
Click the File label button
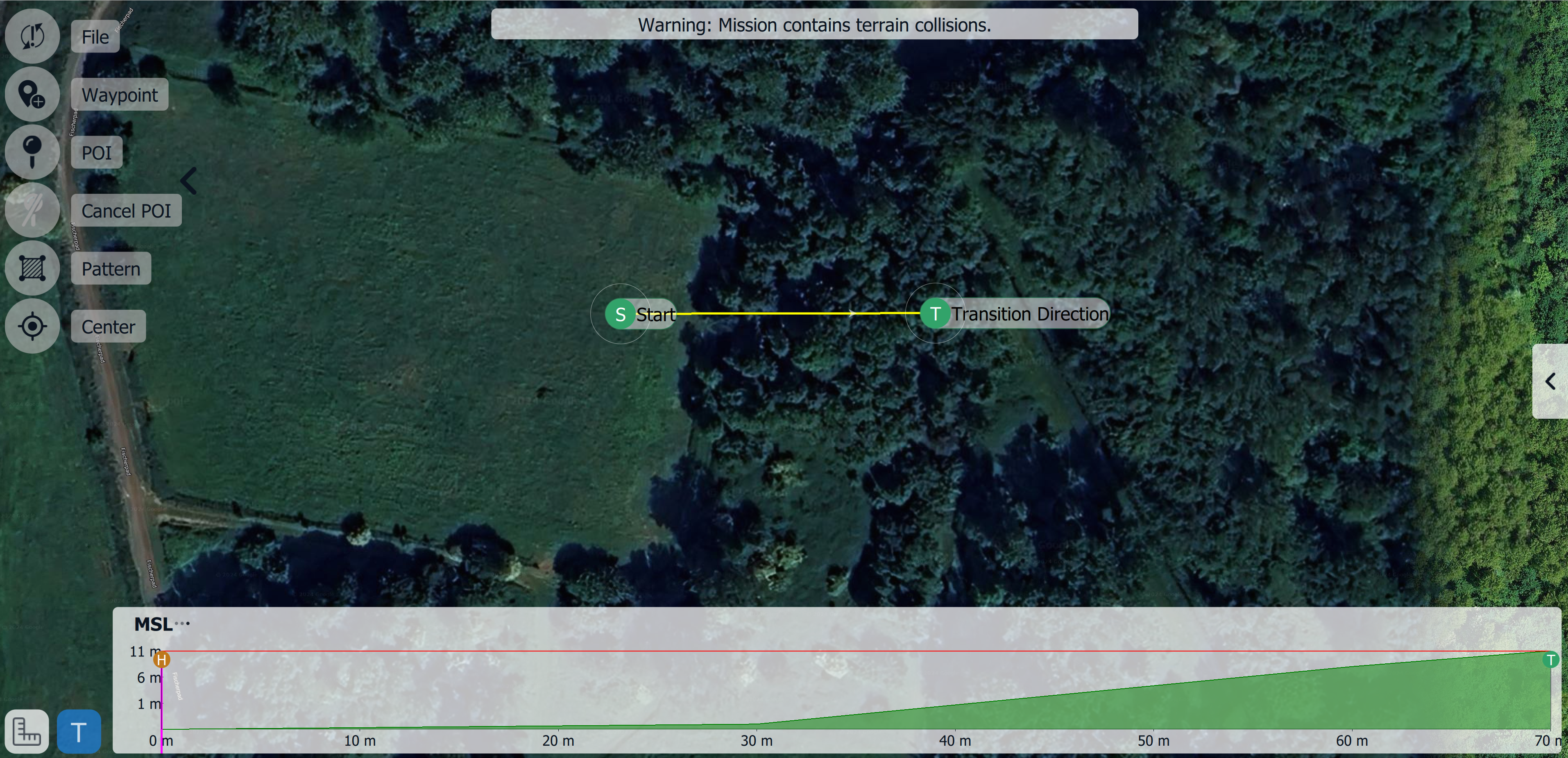(x=95, y=36)
